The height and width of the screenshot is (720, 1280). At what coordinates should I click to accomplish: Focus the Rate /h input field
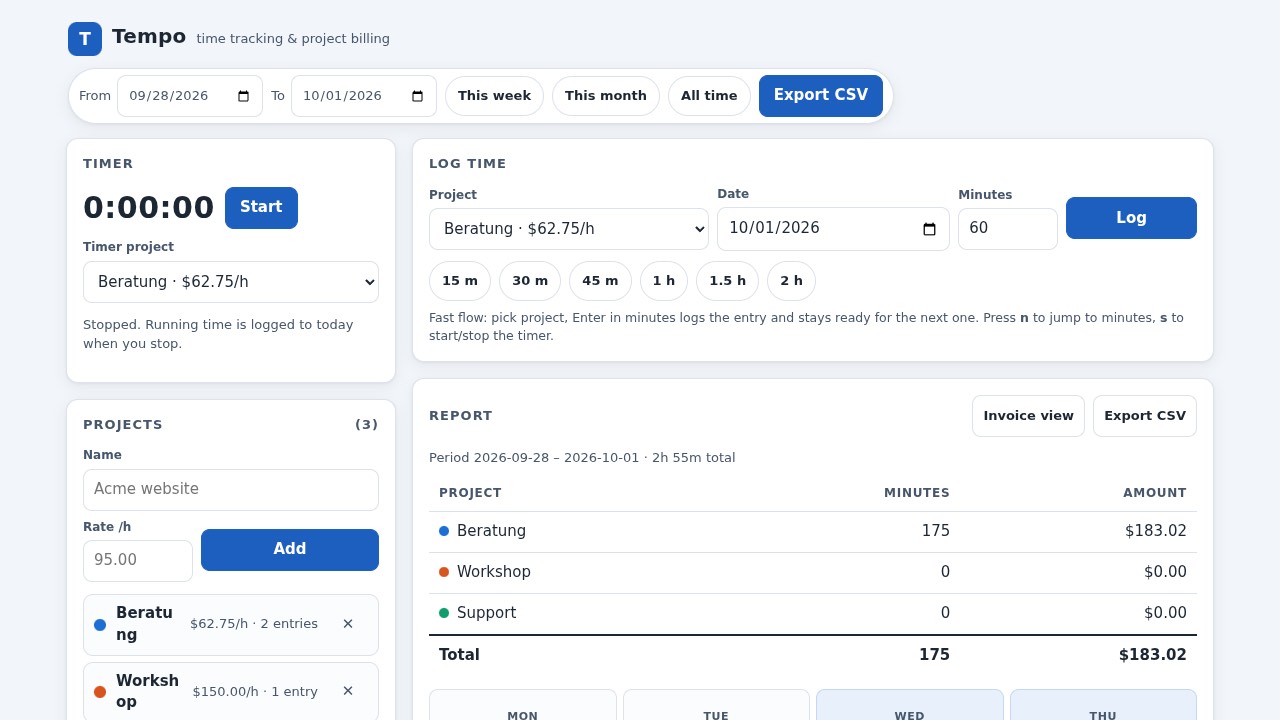[x=138, y=561]
